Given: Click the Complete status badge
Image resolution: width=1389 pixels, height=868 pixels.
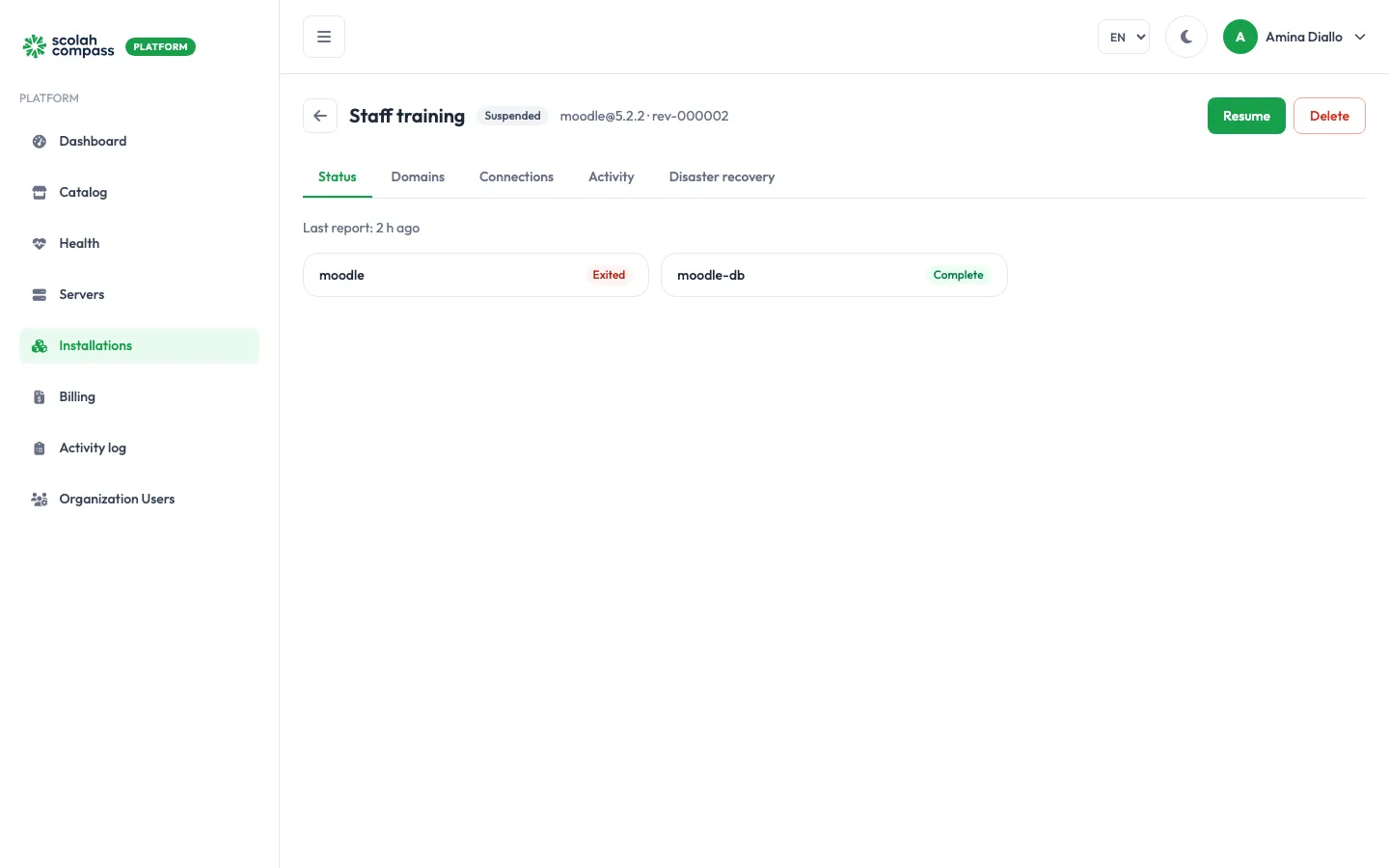Looking at the screenshot, I should [x=958, y=275].
